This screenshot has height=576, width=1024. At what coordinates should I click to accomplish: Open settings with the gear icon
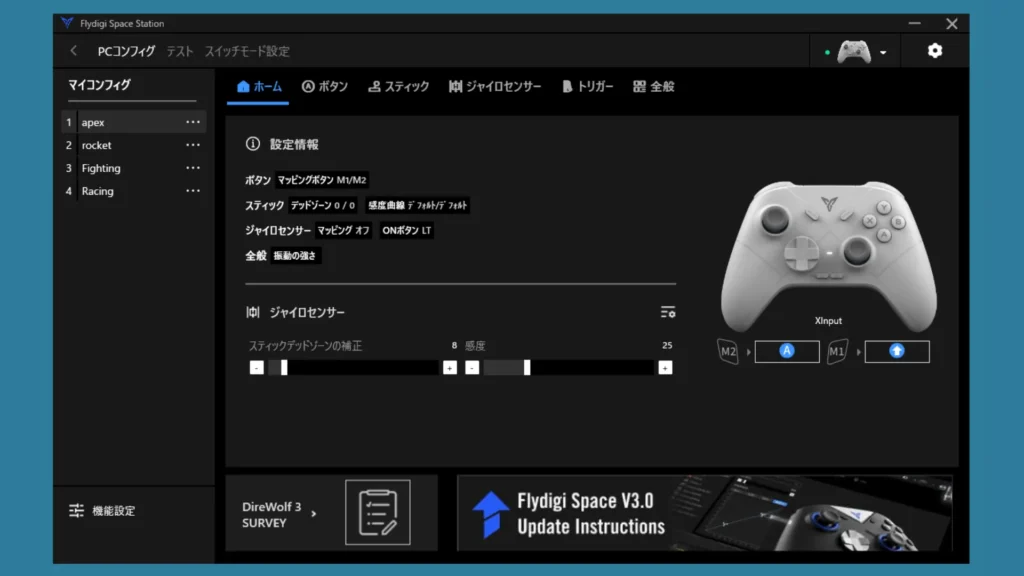935,50
